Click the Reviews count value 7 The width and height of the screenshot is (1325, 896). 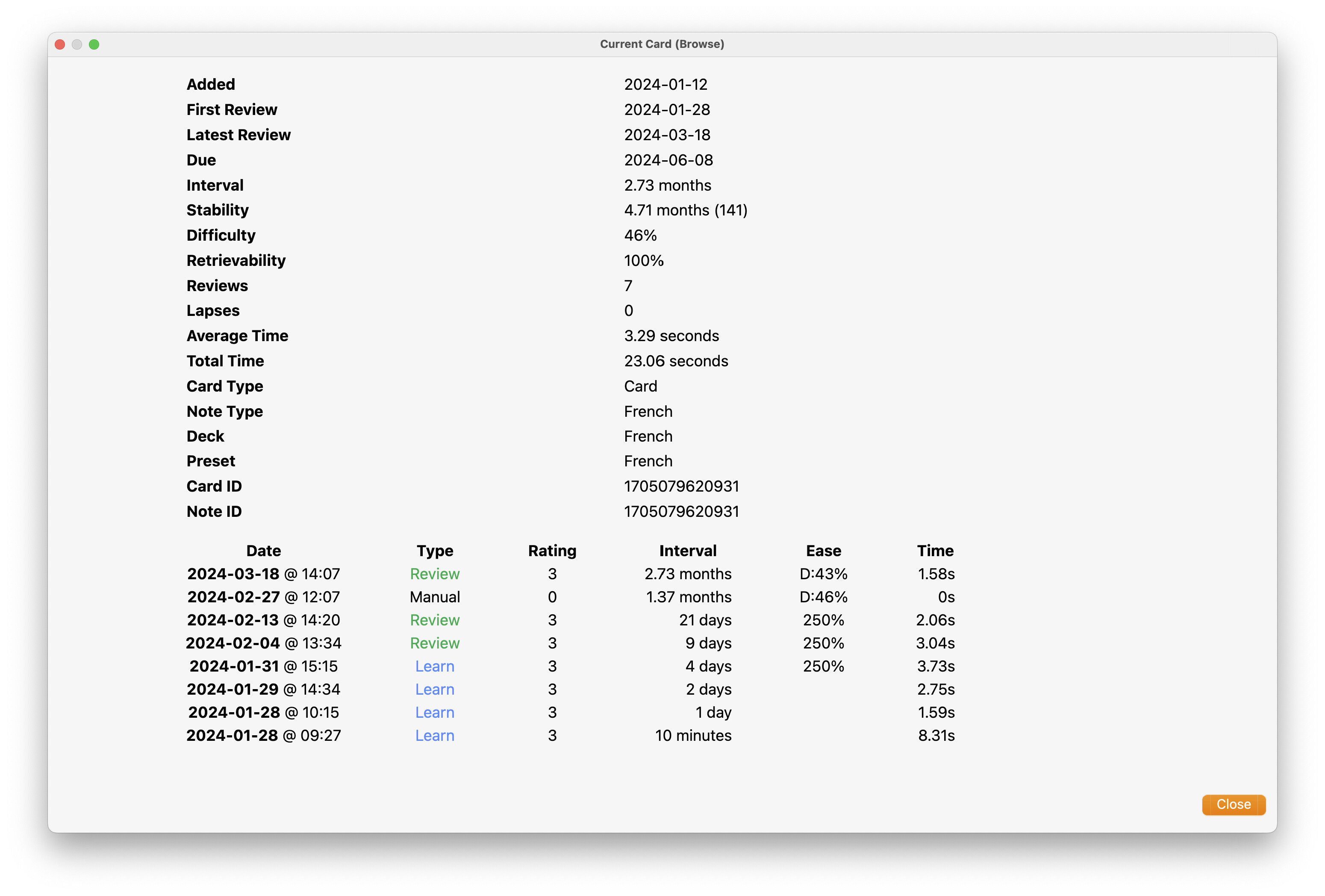pyautogui.click(x=628, y=285)
